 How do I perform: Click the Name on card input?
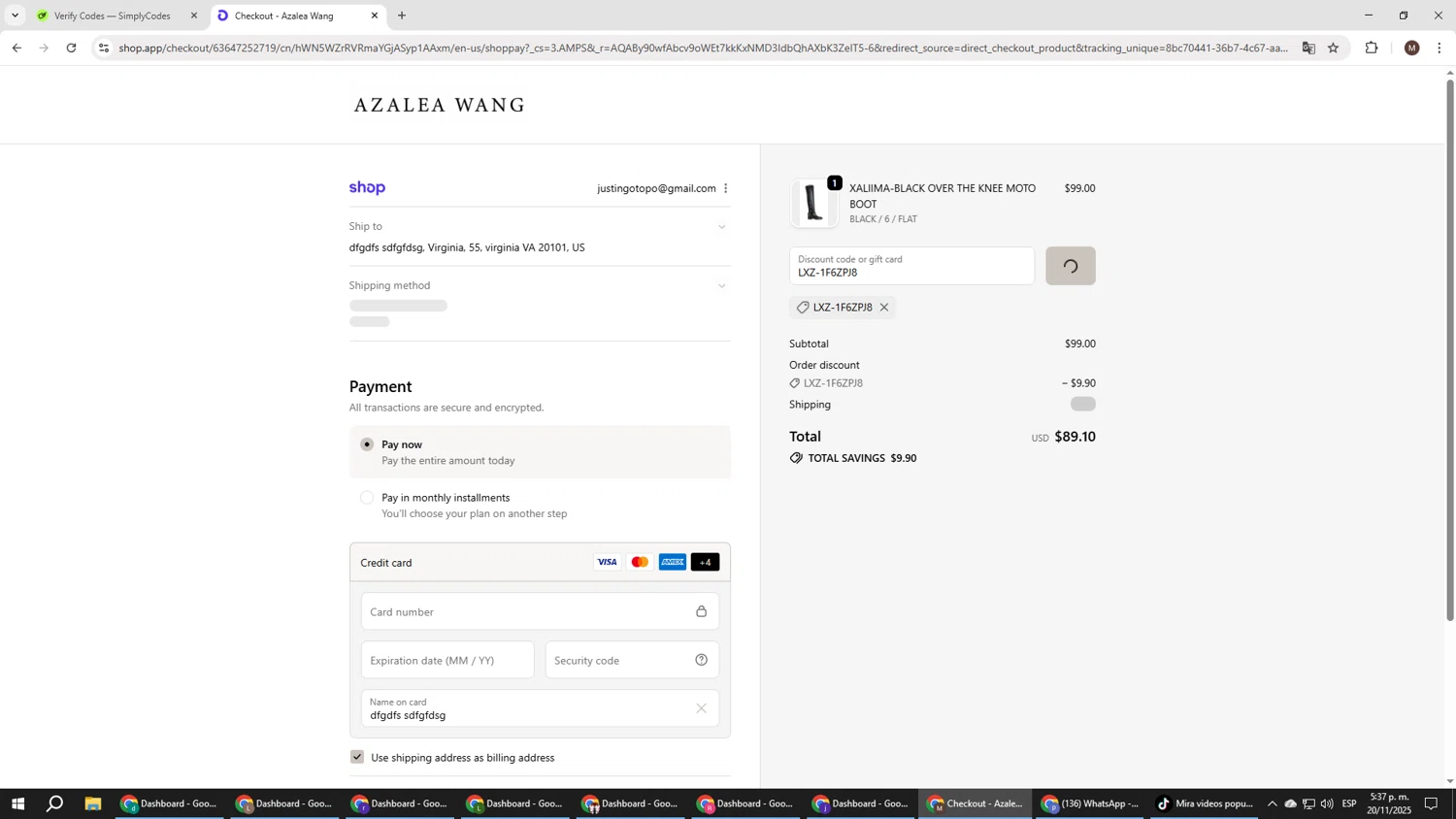point(540,708)
